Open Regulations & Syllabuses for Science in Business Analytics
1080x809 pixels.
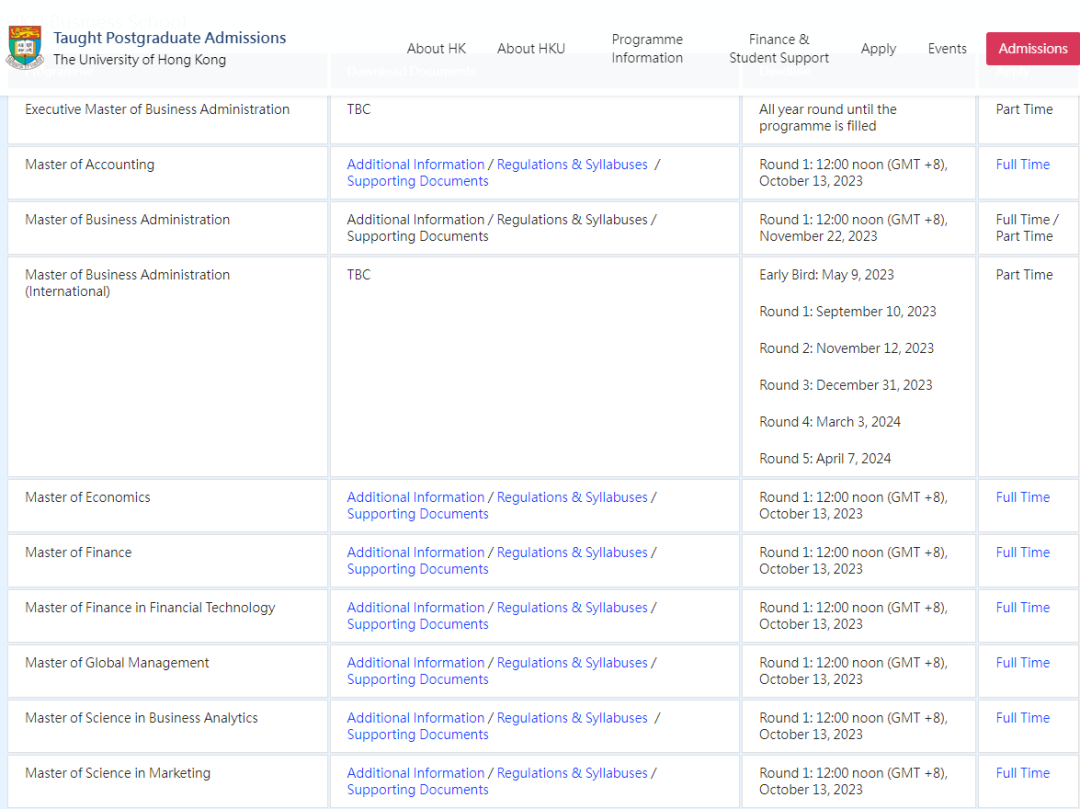tap(572, 717)
